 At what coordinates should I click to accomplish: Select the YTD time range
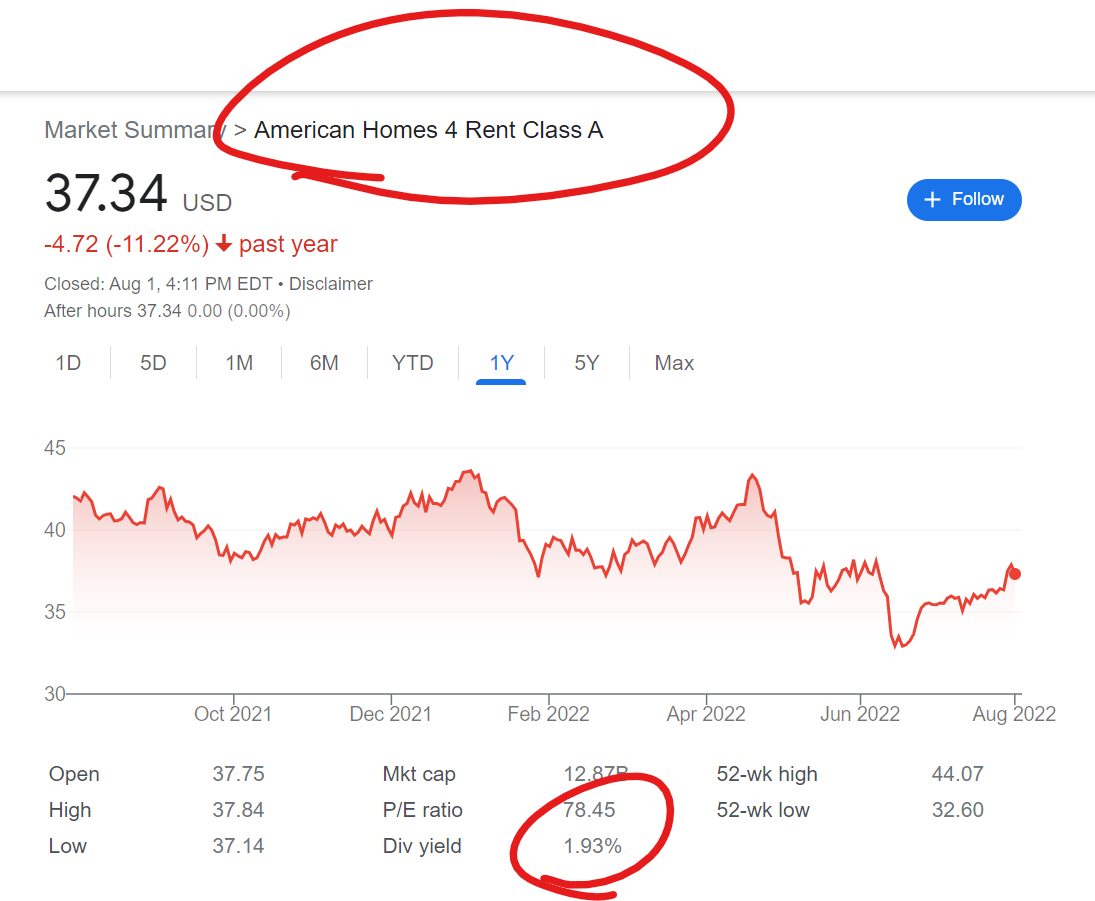[410, 362]
